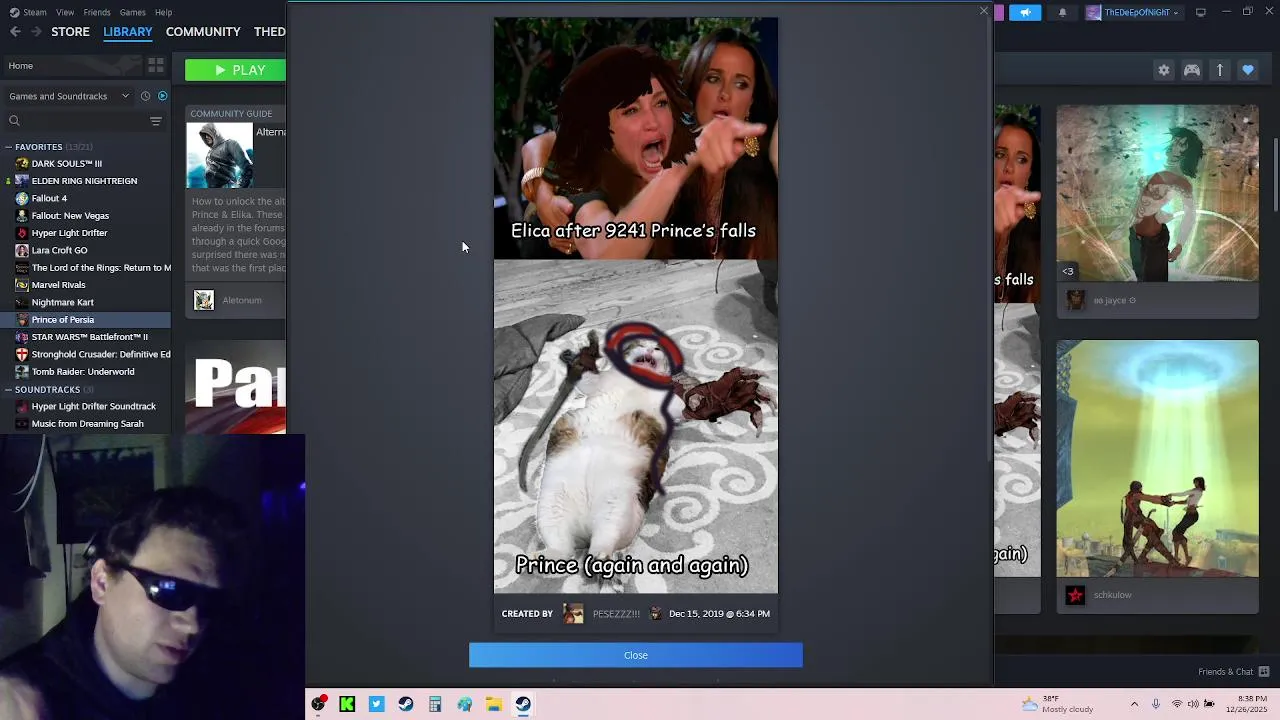Go to COMMUNITY tab
This screenshot has height=720, width=1280.
click(203, 32)
